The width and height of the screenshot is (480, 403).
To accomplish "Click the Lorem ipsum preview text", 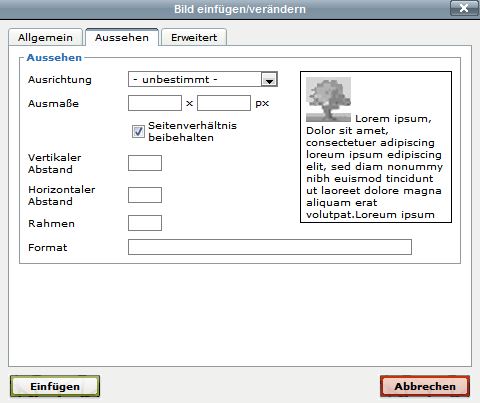I will point(374,167).
